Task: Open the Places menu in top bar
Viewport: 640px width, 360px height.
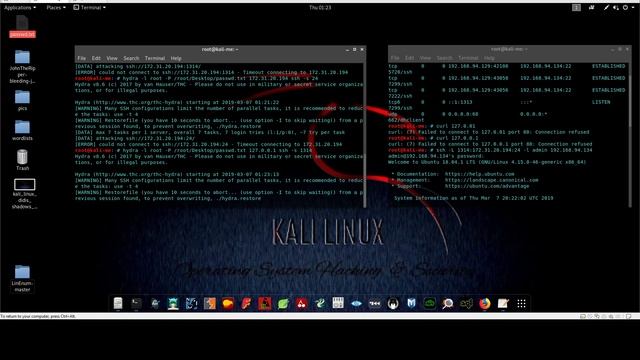Action: click(x=56, y=7)
